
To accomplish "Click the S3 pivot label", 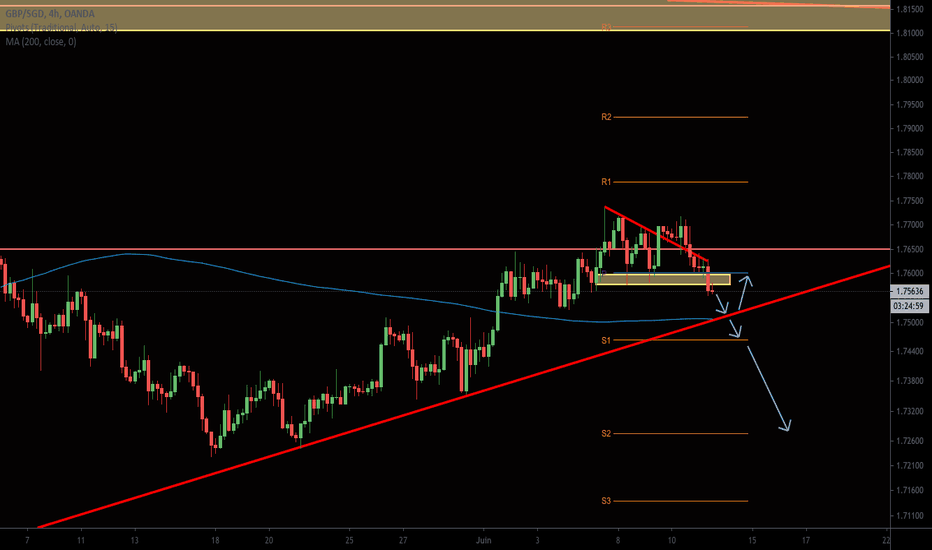I will [x=606, y=501].
